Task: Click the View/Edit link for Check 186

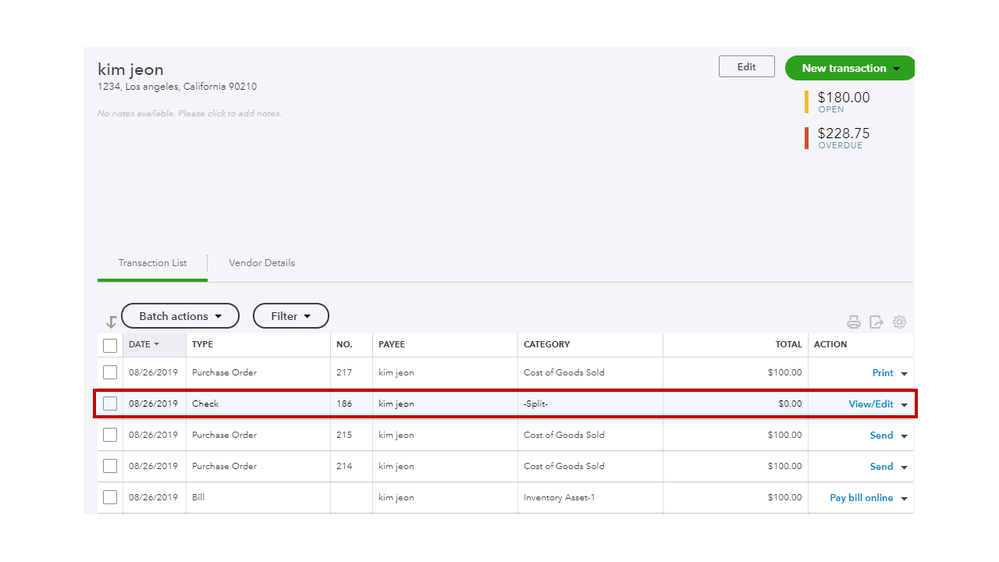Action: [x=870, y=404]
